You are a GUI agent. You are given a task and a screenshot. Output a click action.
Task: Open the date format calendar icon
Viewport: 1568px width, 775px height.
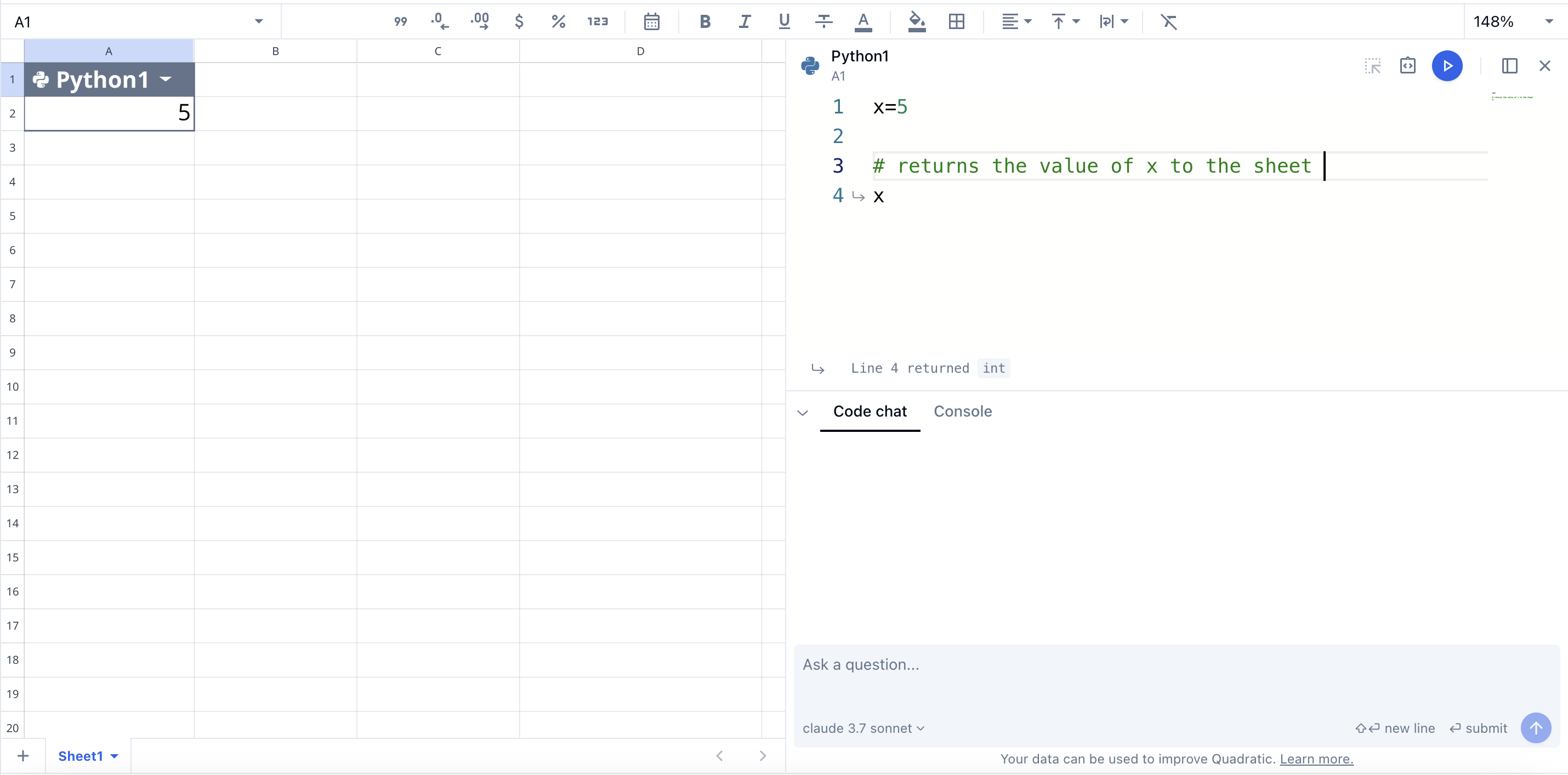(651, 22)
